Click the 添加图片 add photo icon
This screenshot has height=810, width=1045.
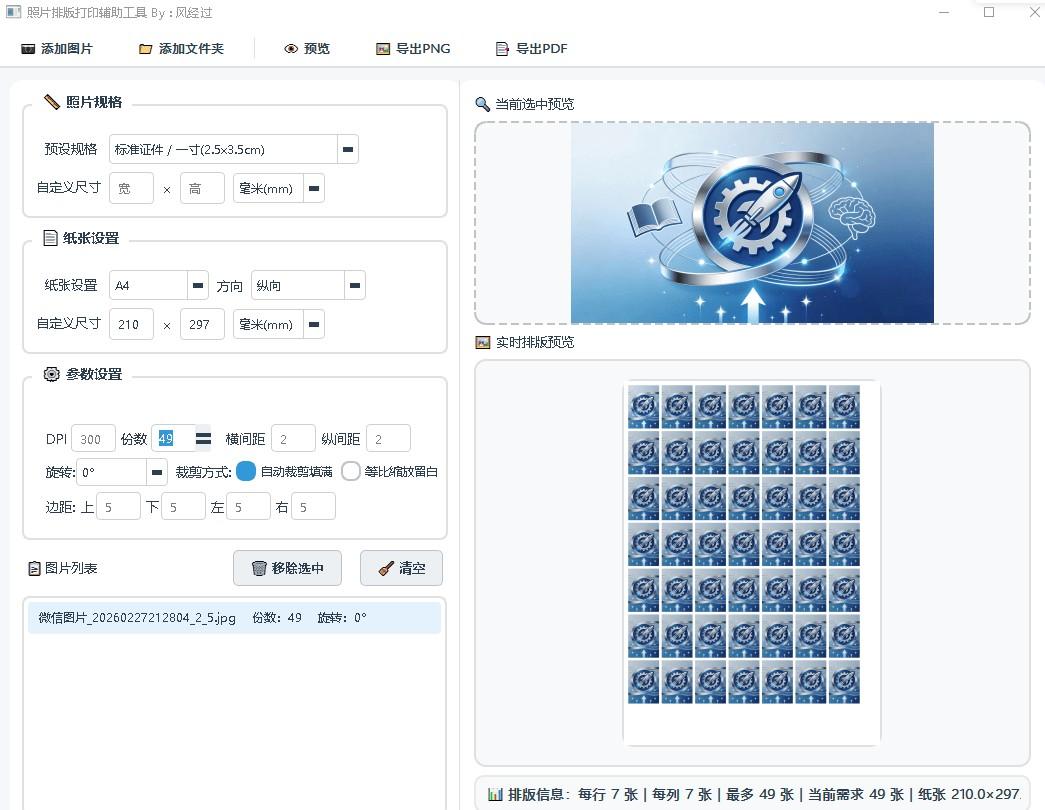28,49
